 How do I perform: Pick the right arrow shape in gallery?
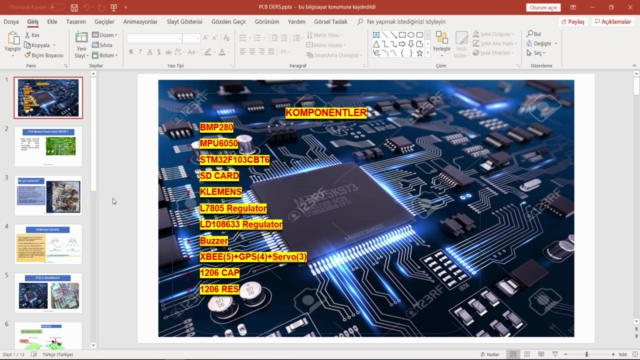tap(402, 44)
